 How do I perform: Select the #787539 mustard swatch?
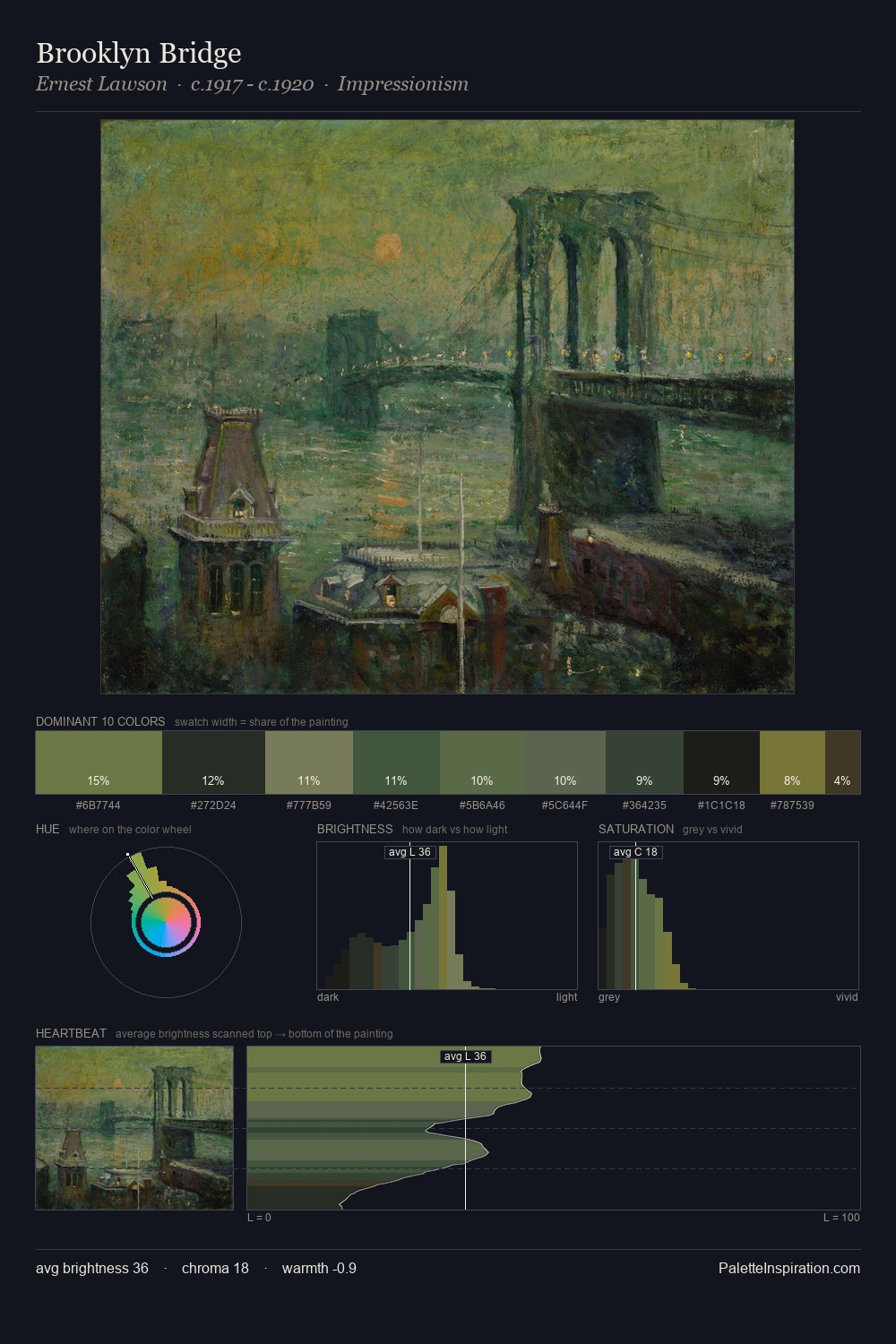[792, 762]
